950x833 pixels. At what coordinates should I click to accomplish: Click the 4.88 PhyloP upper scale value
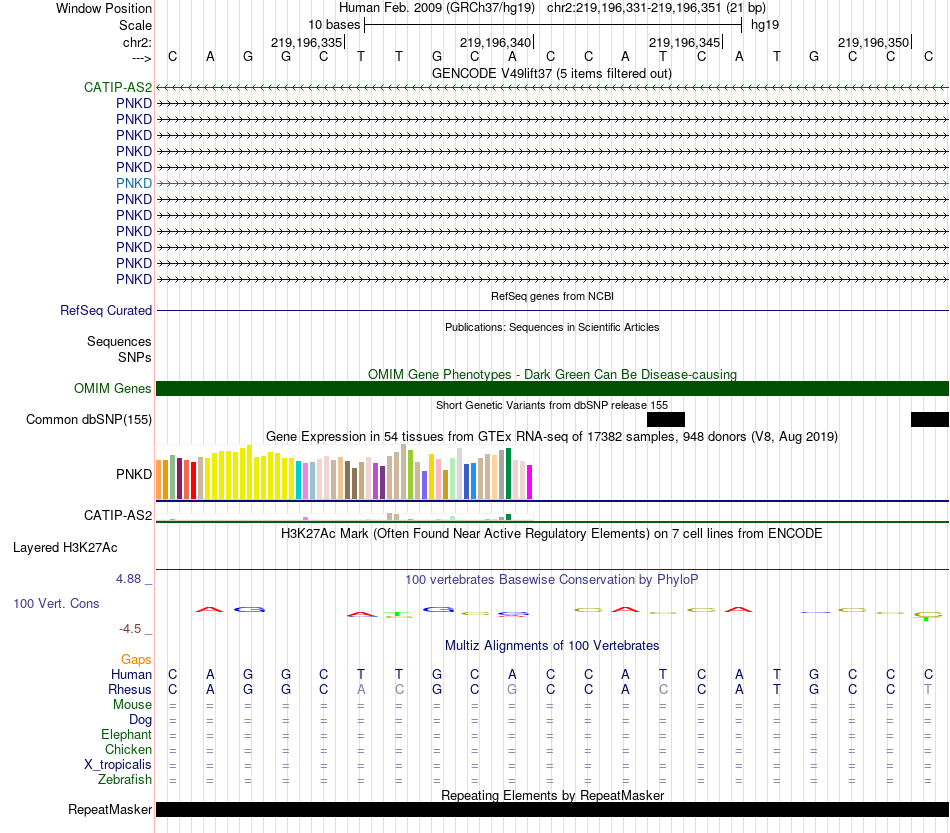click(x=128, y=579)
